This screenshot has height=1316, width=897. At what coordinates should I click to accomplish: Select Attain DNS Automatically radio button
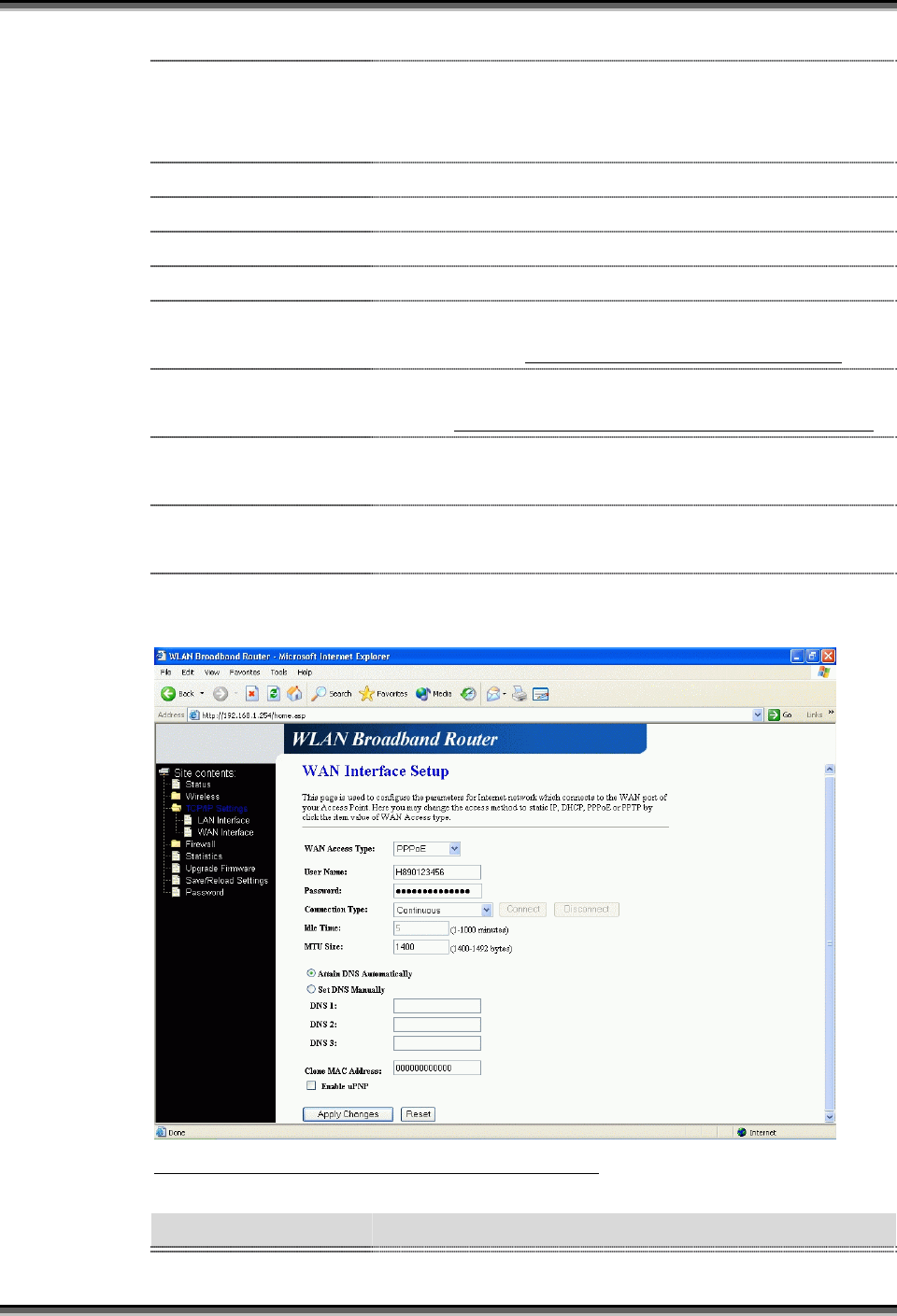311,973
